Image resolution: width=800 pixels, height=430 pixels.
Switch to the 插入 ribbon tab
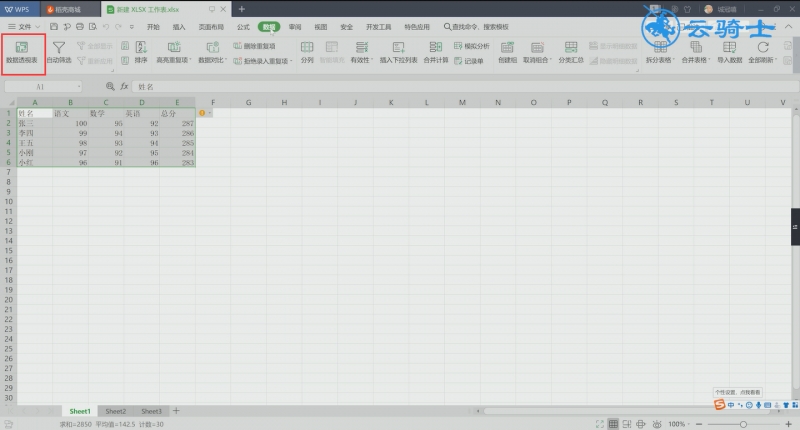pos(179,27)
